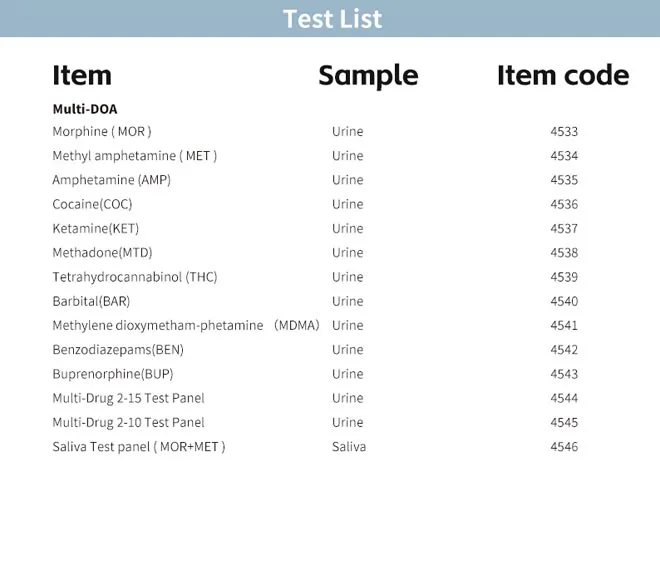The height and width of the screenshot is (580, 660).
Task: Click the Amphetamine (AMP) entry
Action: [111, 180]
